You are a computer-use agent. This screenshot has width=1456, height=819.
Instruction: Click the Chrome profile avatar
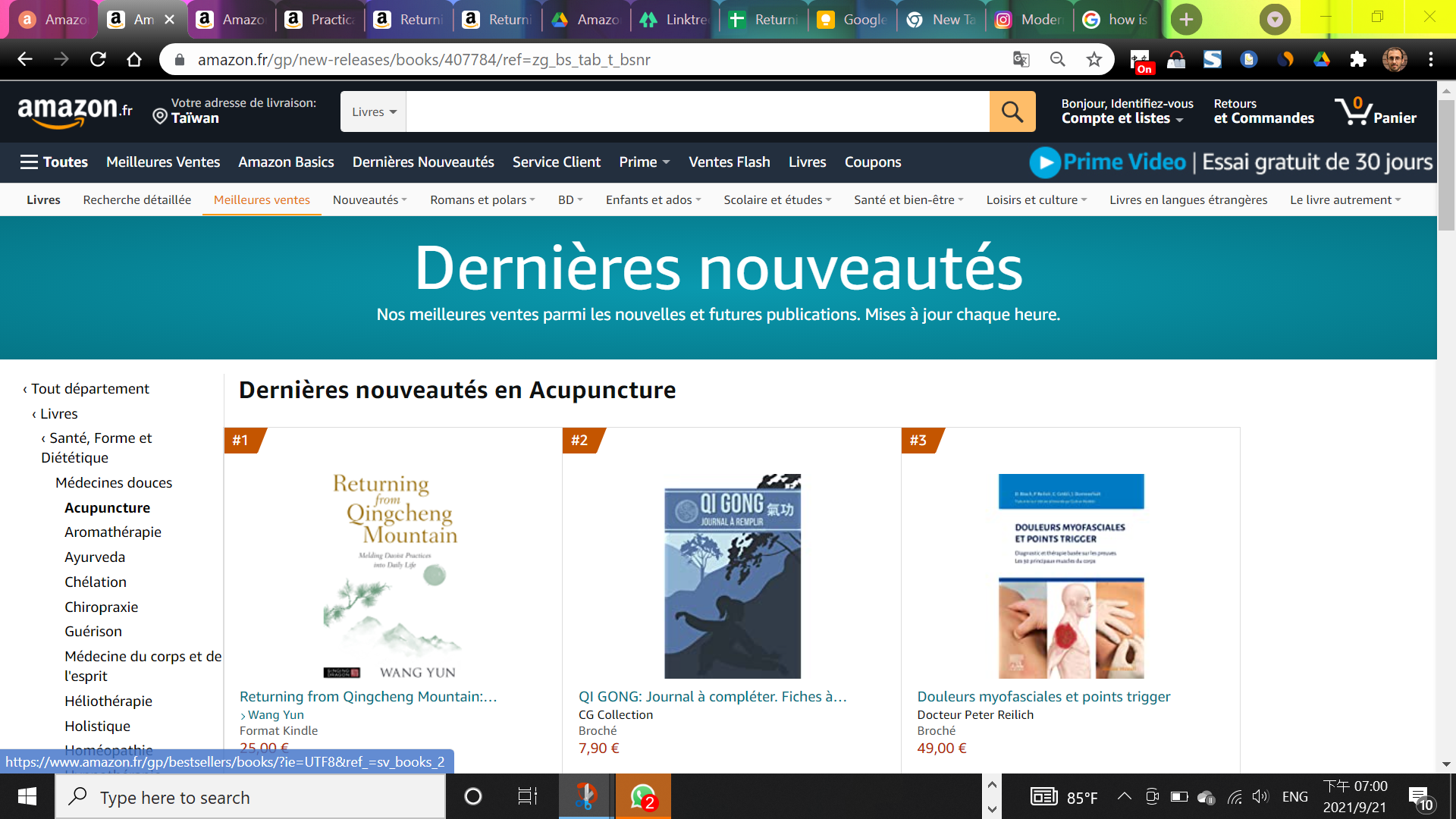tap(1395, 59)
